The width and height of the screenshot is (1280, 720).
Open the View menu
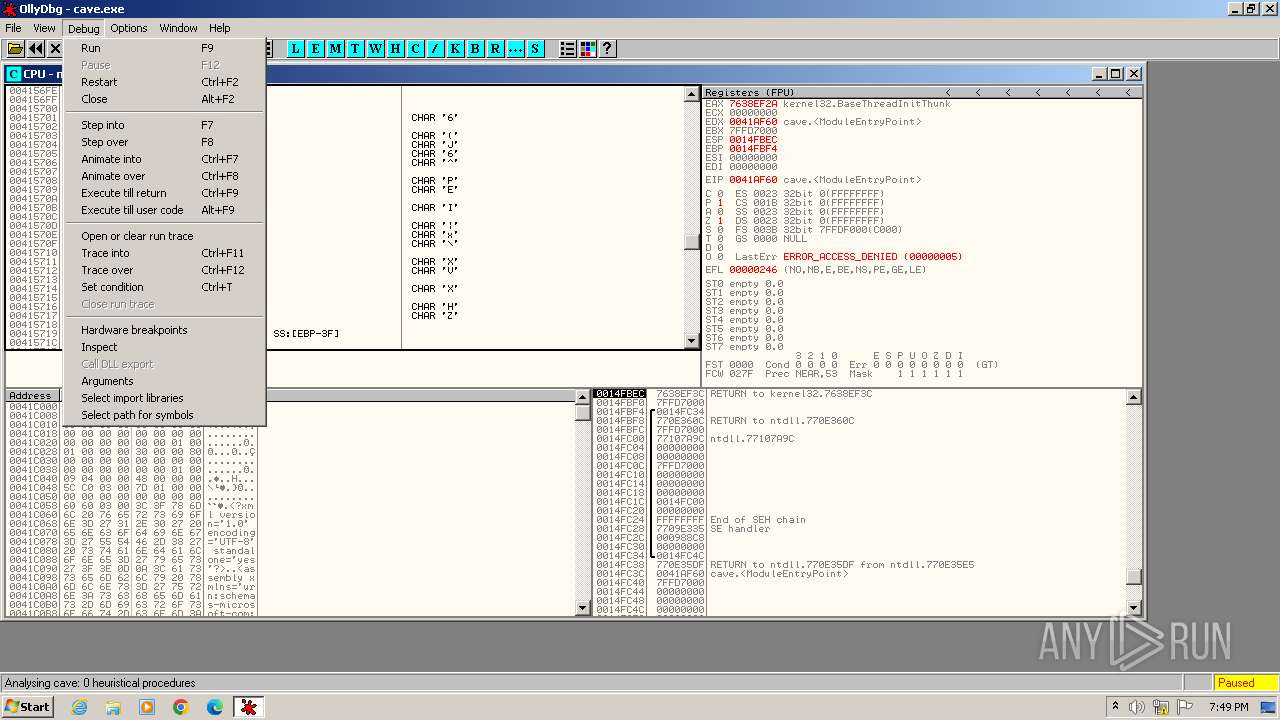pyautogui.click(x=44, y=28)
